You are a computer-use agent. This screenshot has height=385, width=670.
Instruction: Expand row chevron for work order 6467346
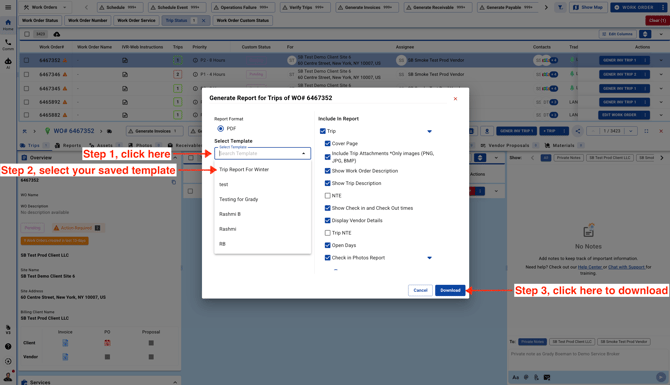[661, 74]
